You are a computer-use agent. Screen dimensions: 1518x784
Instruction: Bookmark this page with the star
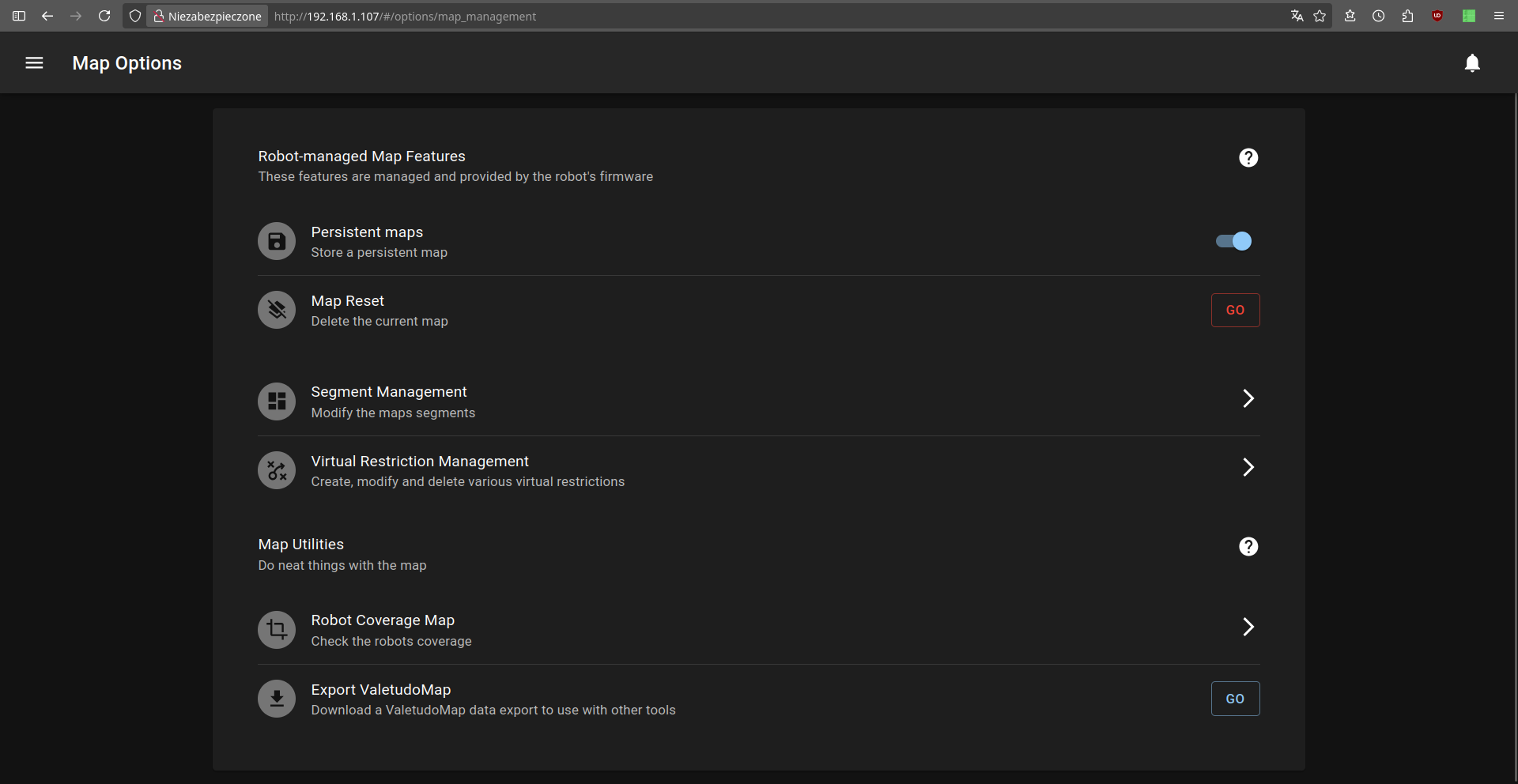click(1320, 17)
